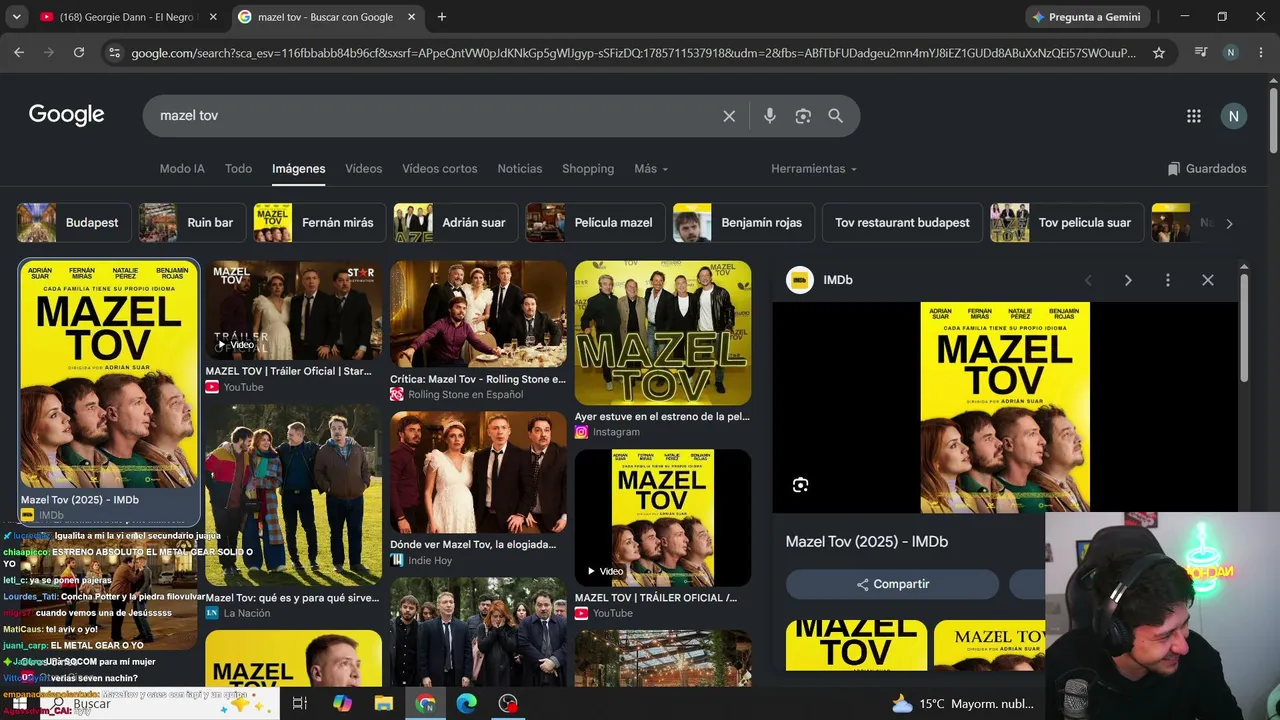Open more options in the preview panel

pyautogui.click(x=1168, y=280)
